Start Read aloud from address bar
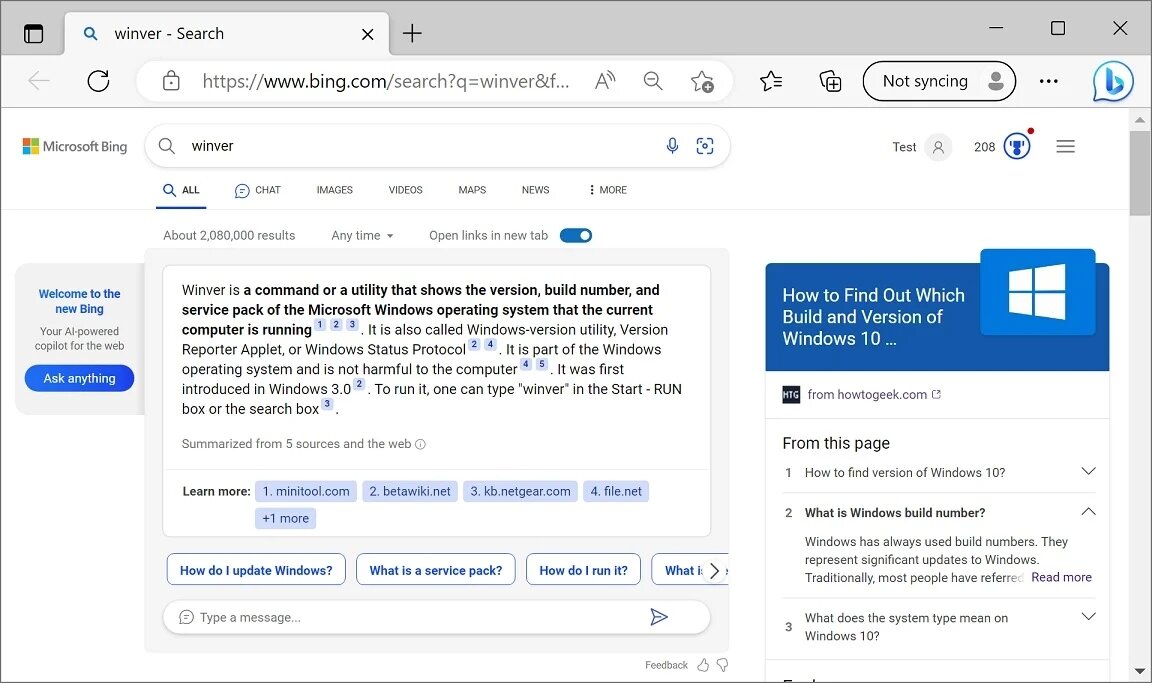The width and height of the screenshot is (1152, 683). [x=605, y=81]
